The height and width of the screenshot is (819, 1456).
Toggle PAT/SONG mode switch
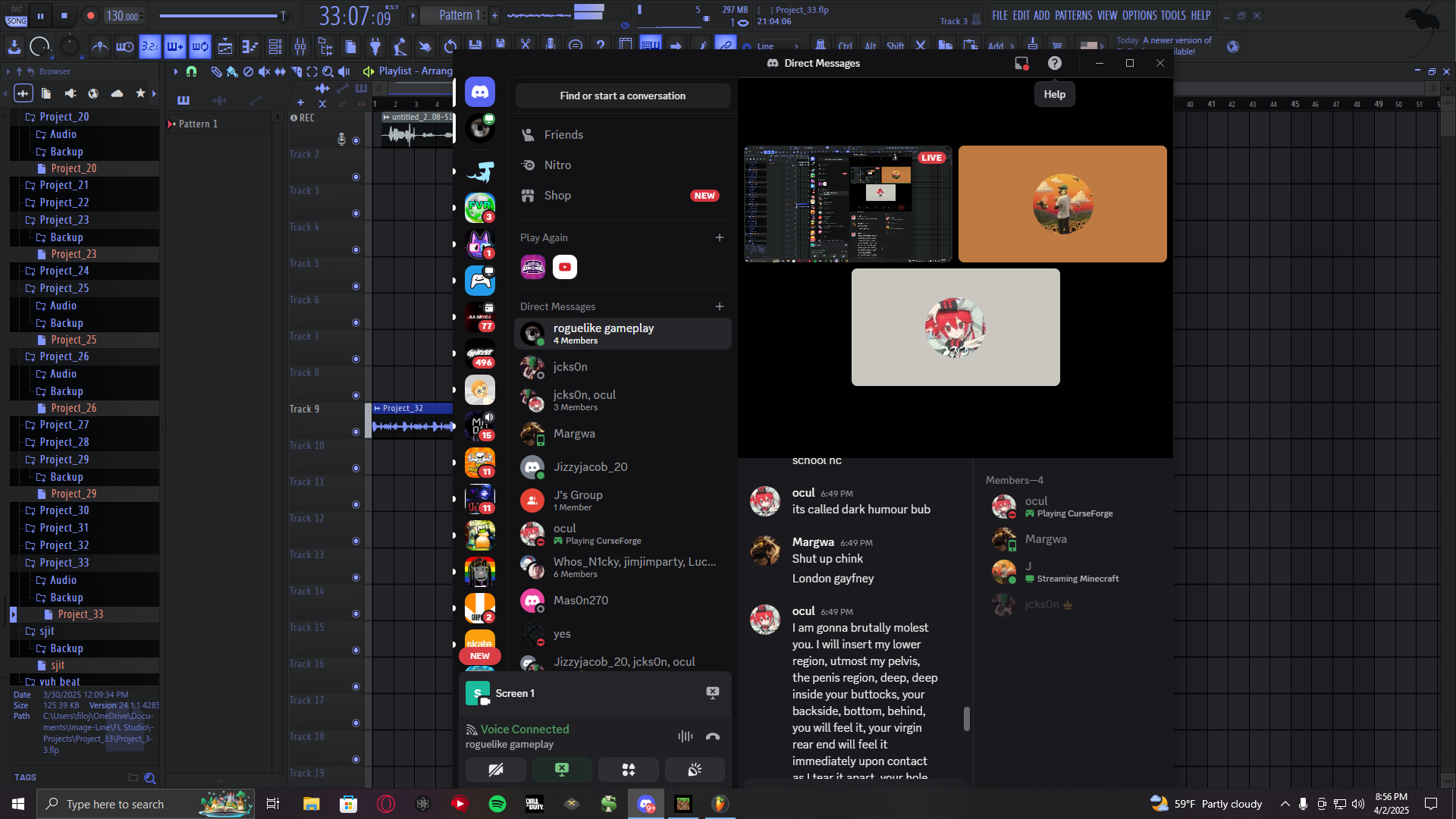click(16, 16)
